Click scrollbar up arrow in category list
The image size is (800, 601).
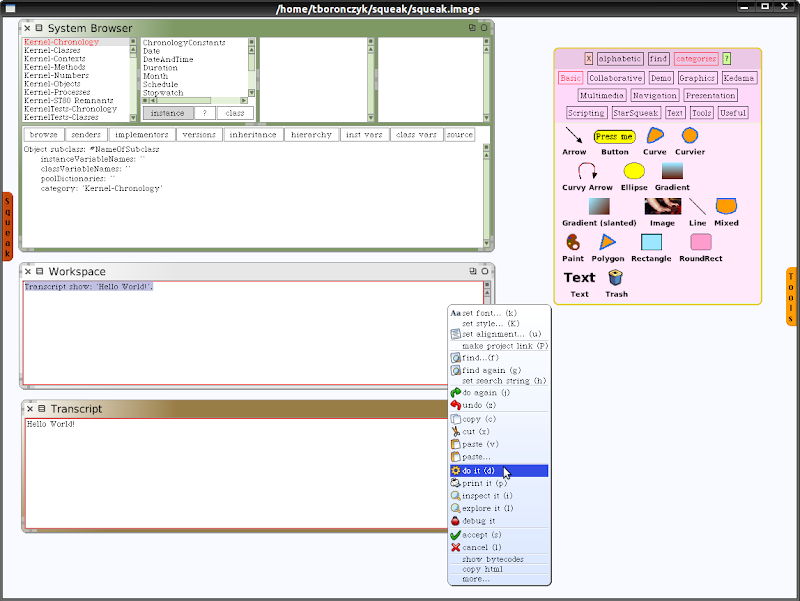coord(133,49)
